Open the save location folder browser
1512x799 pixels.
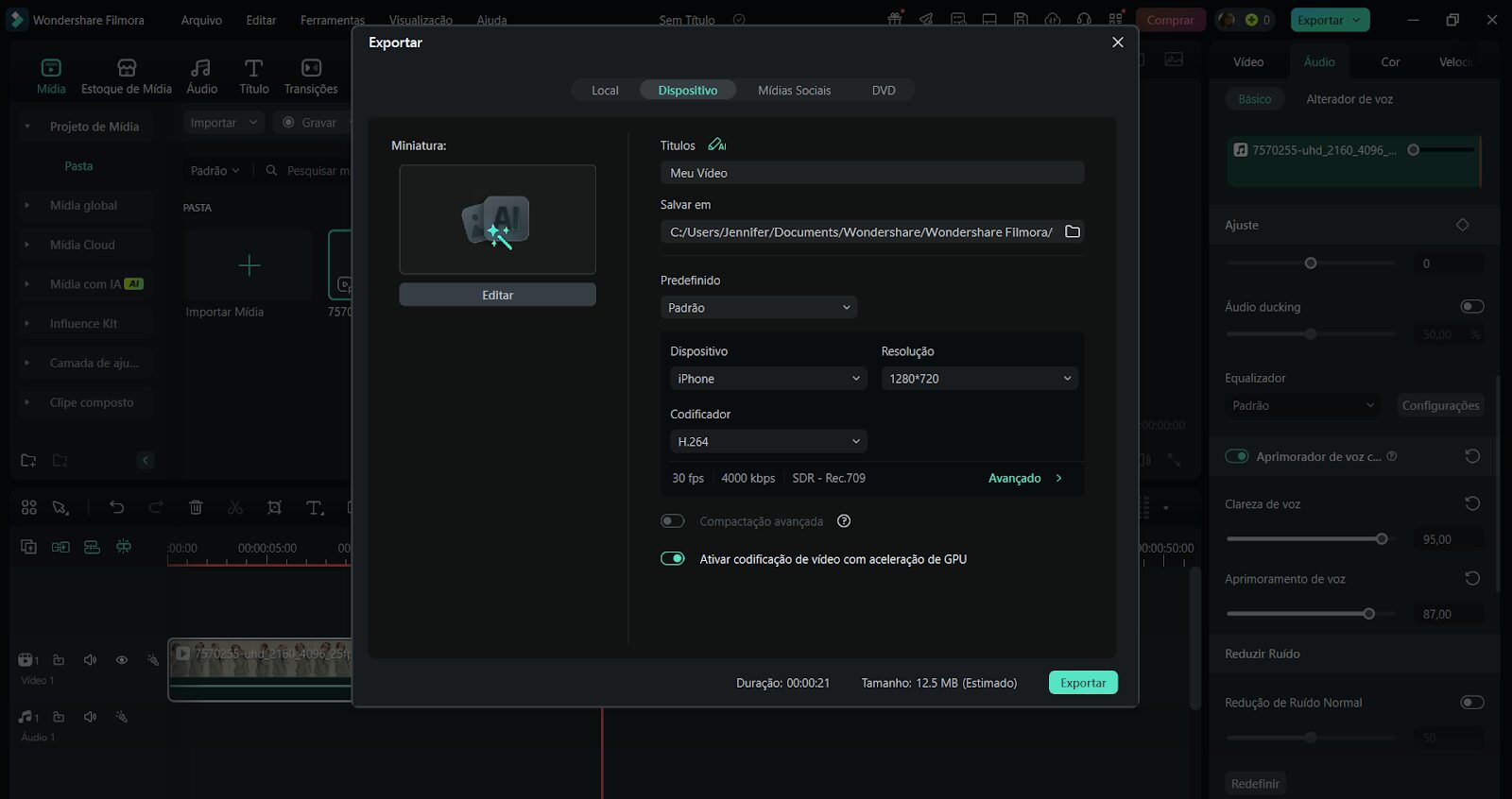pos(1072,232)
